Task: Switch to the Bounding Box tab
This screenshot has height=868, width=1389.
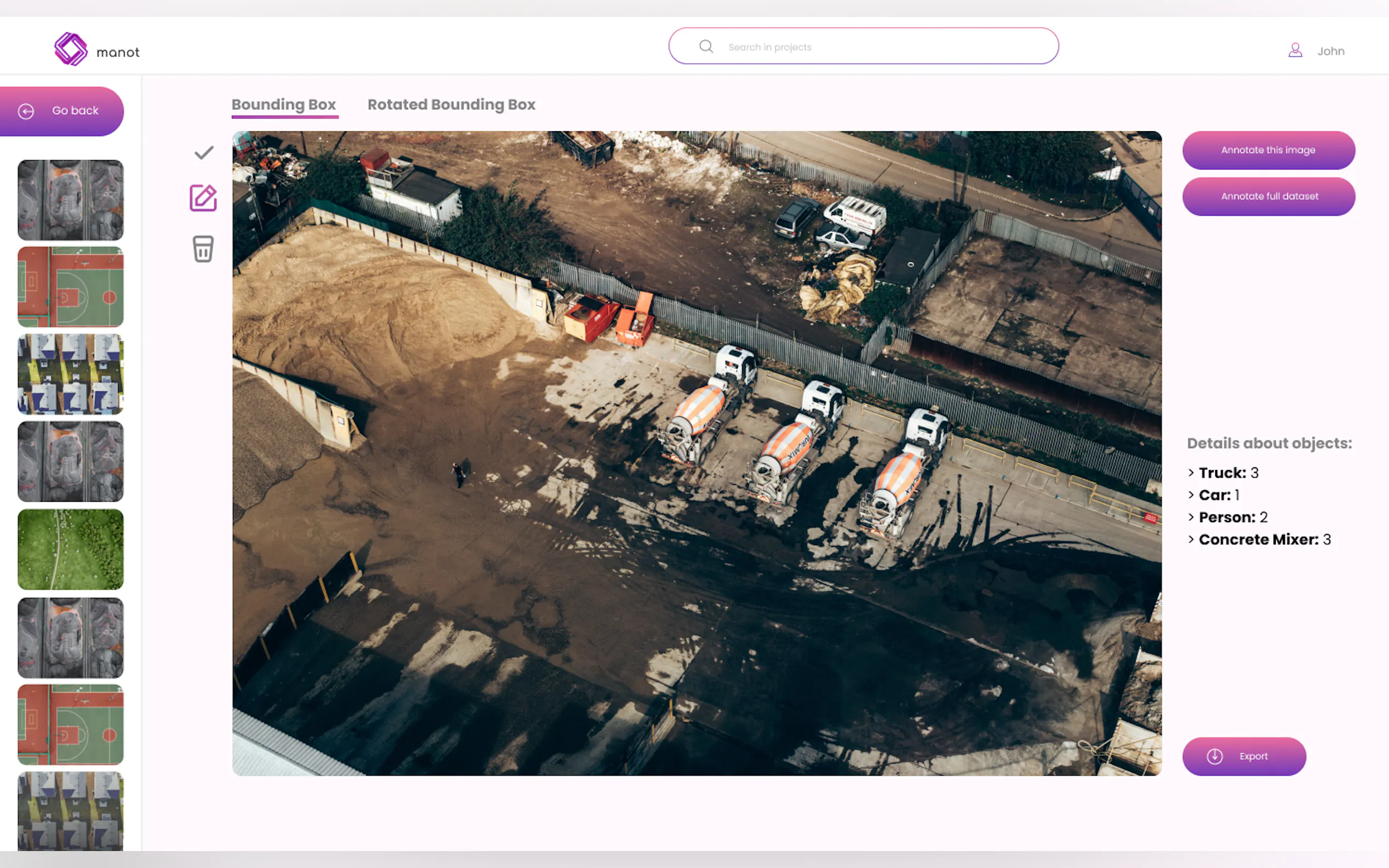Action: click(284, 104)
